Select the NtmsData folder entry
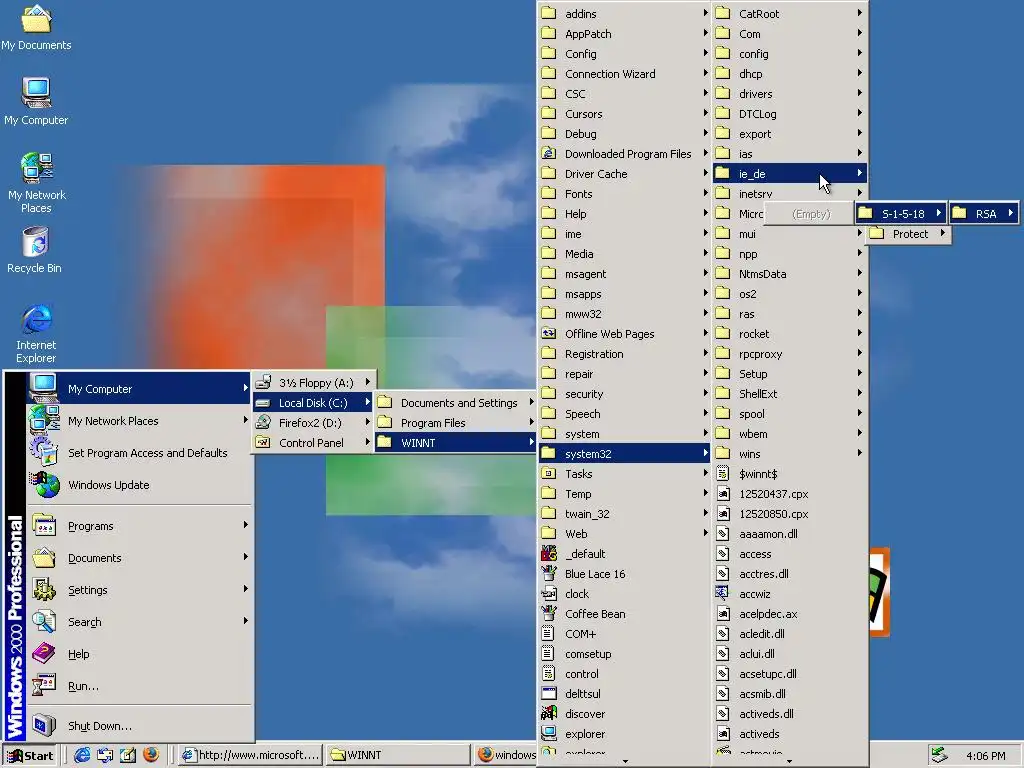The image size is (1024, 768). [x=790, y=274]
